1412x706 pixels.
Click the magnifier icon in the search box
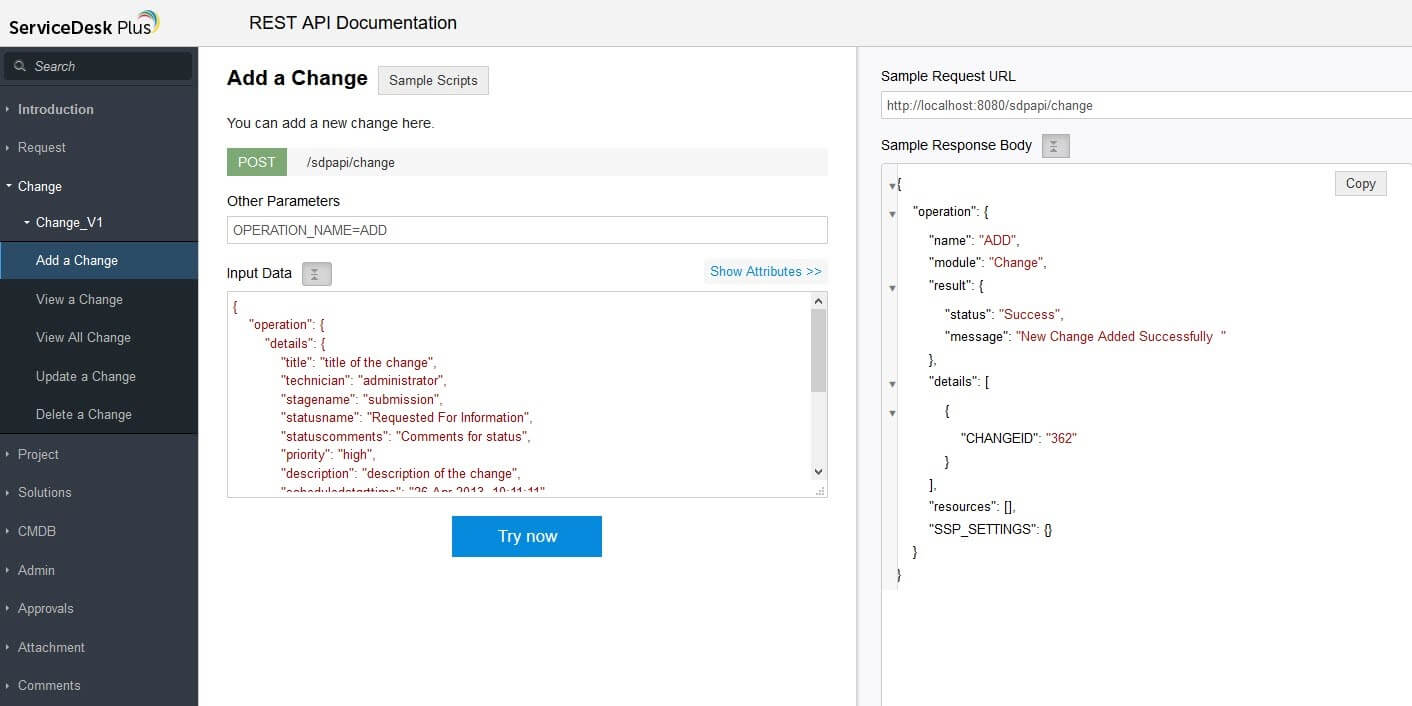pos(20,66)
